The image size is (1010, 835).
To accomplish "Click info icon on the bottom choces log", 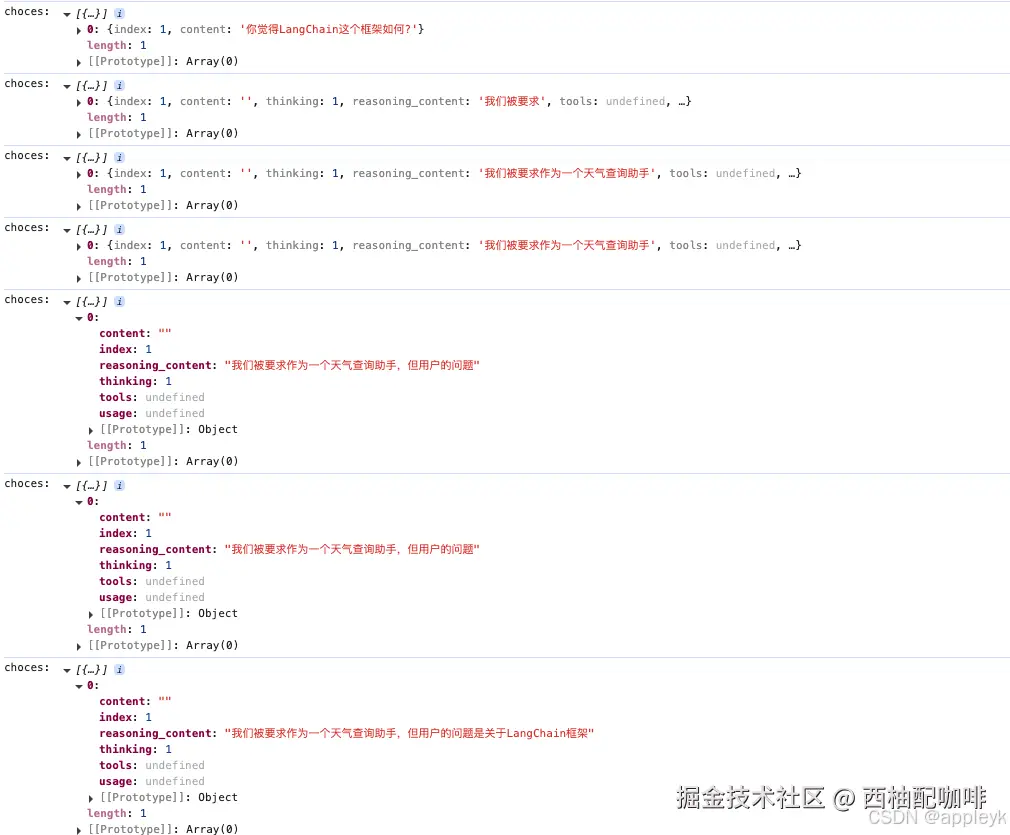I will tap(118, 669).
